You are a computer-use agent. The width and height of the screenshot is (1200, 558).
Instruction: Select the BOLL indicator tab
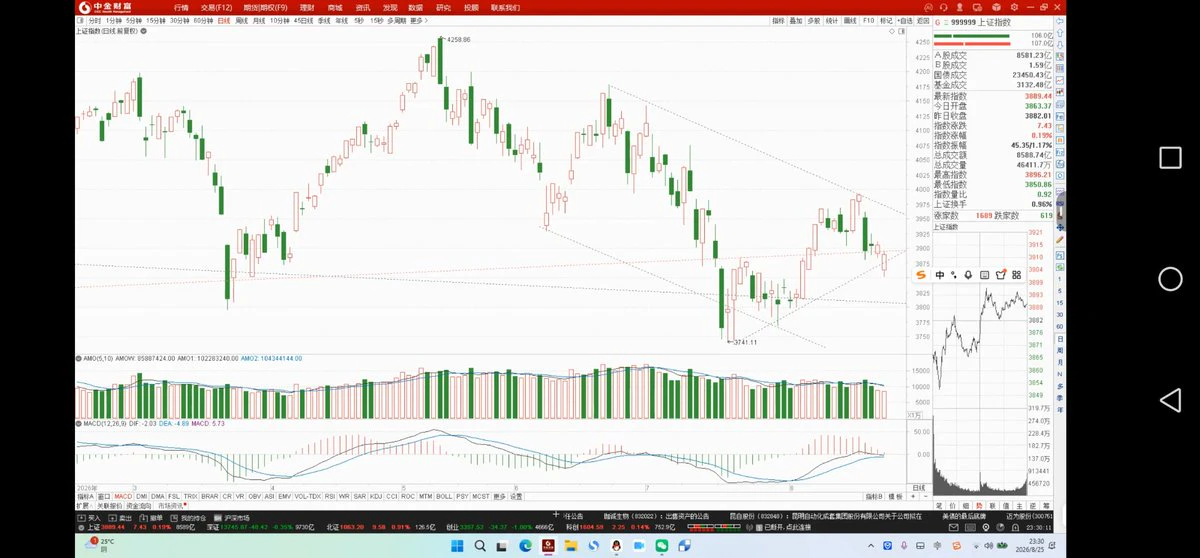point(444,496)
